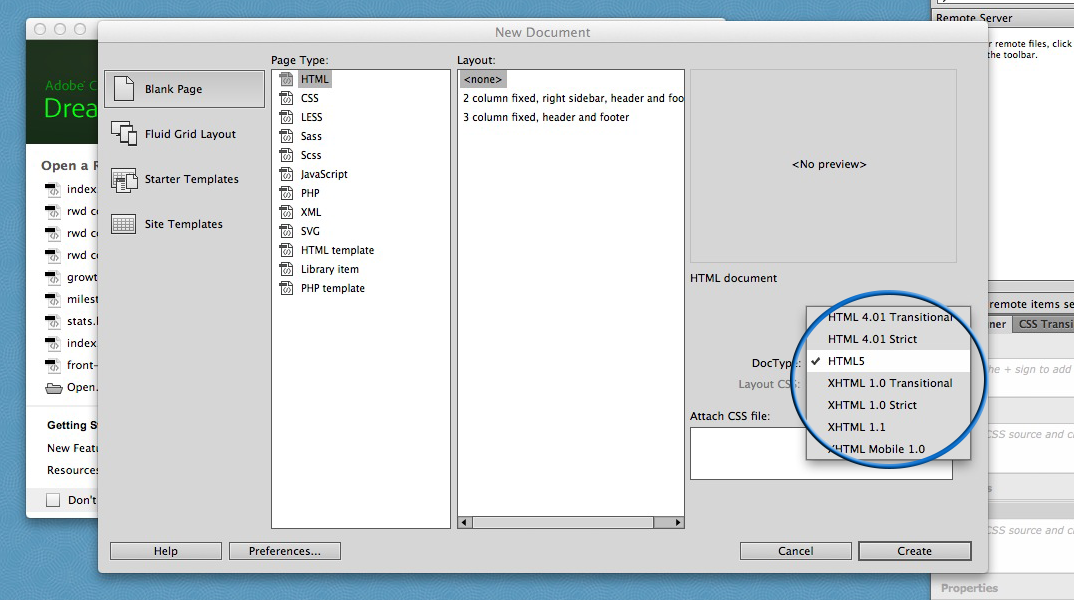
Task: Pick XHTML 1.0 Transitional doctype
Action: pyautogui.click(x=889, y=383)
